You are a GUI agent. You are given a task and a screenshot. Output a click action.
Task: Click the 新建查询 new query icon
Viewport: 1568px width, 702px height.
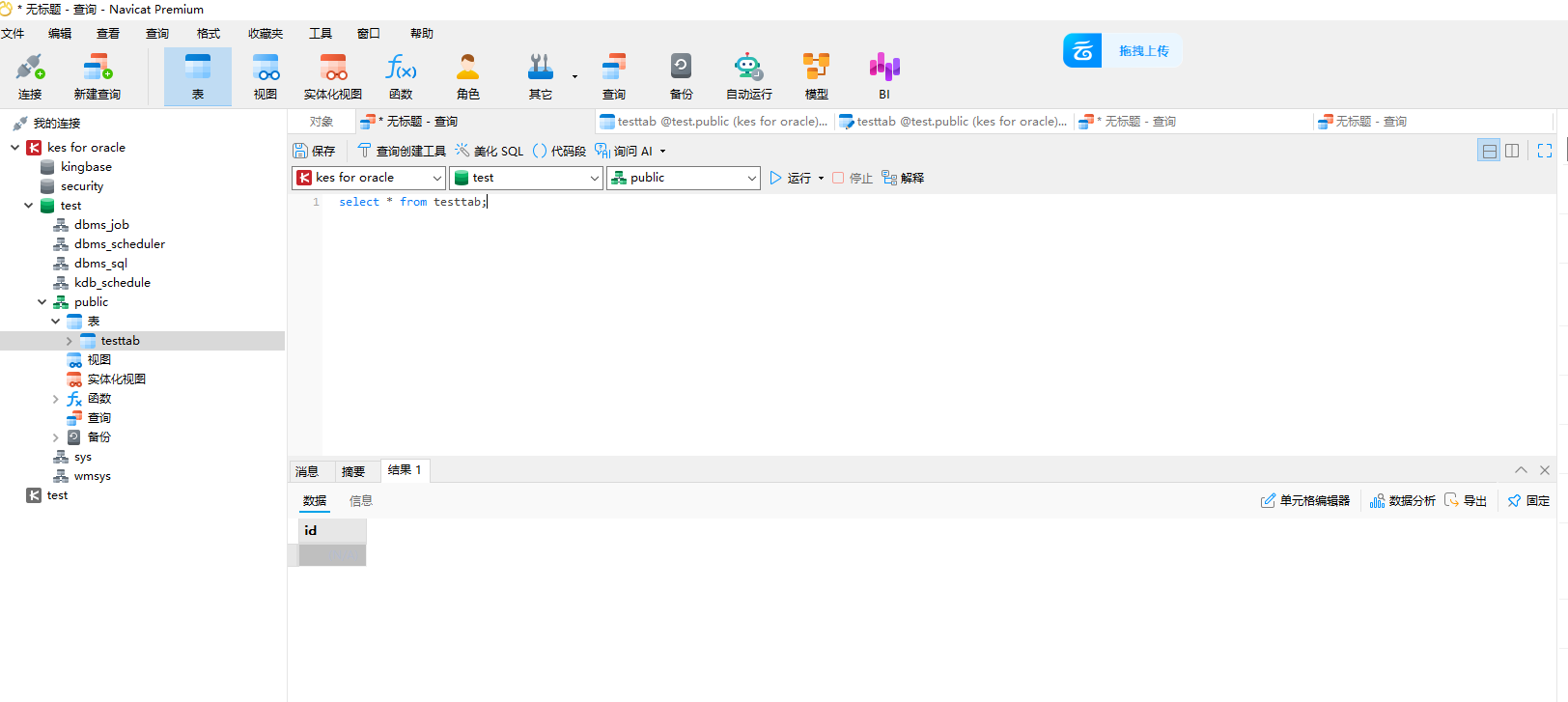pyautogui.click(x=98, y=76)
